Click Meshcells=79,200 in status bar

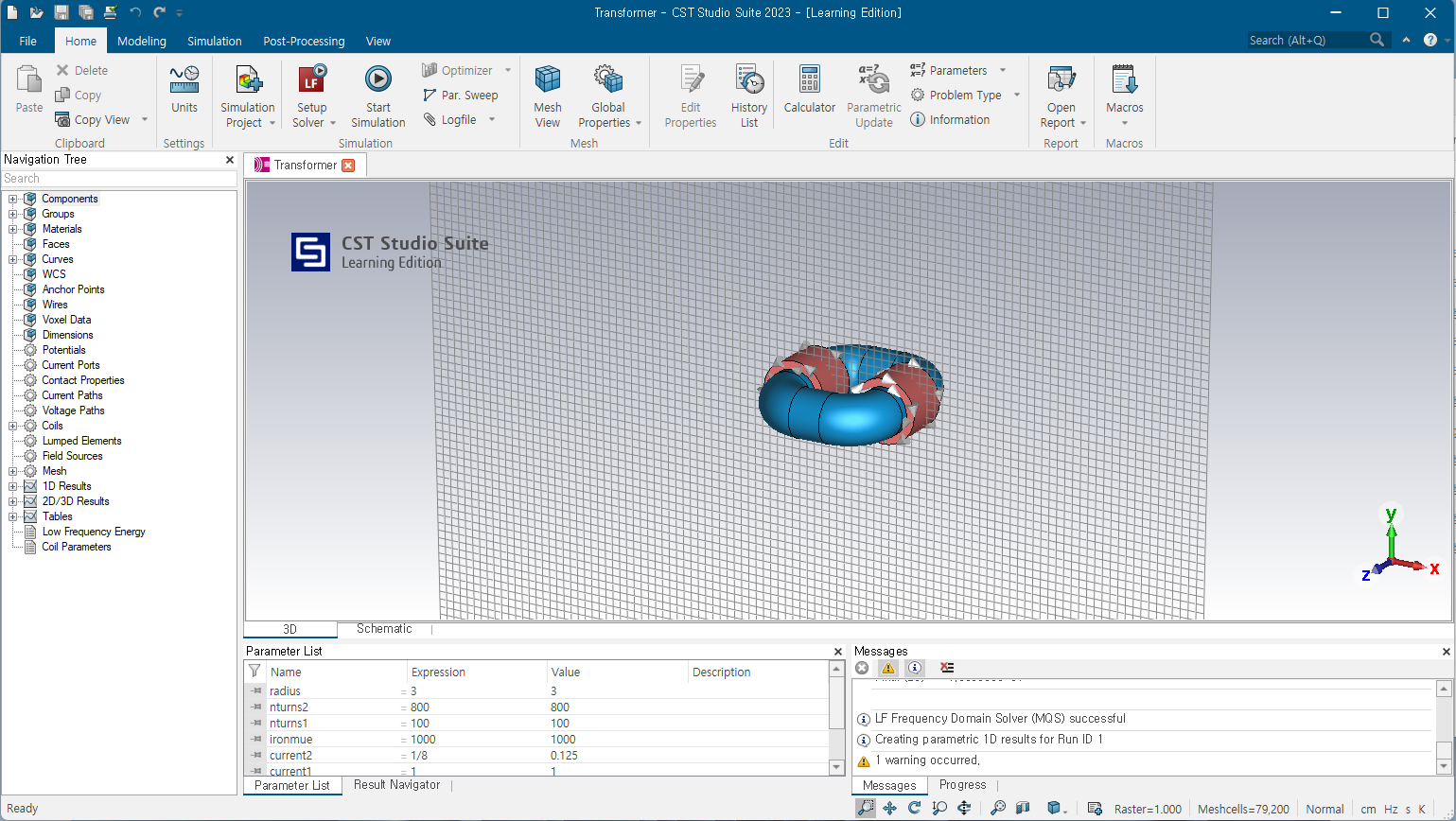click(x=1243, y=810)
